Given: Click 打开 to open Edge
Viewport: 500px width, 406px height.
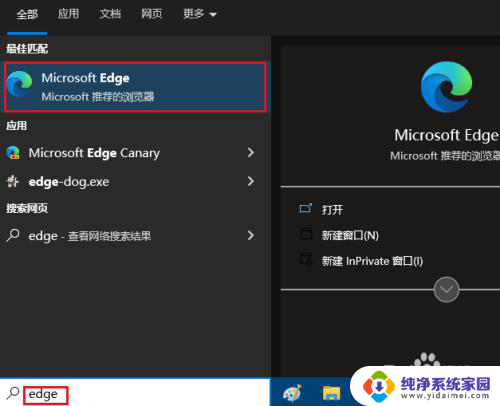Looking at the screenshot, I should pos(332,210).
